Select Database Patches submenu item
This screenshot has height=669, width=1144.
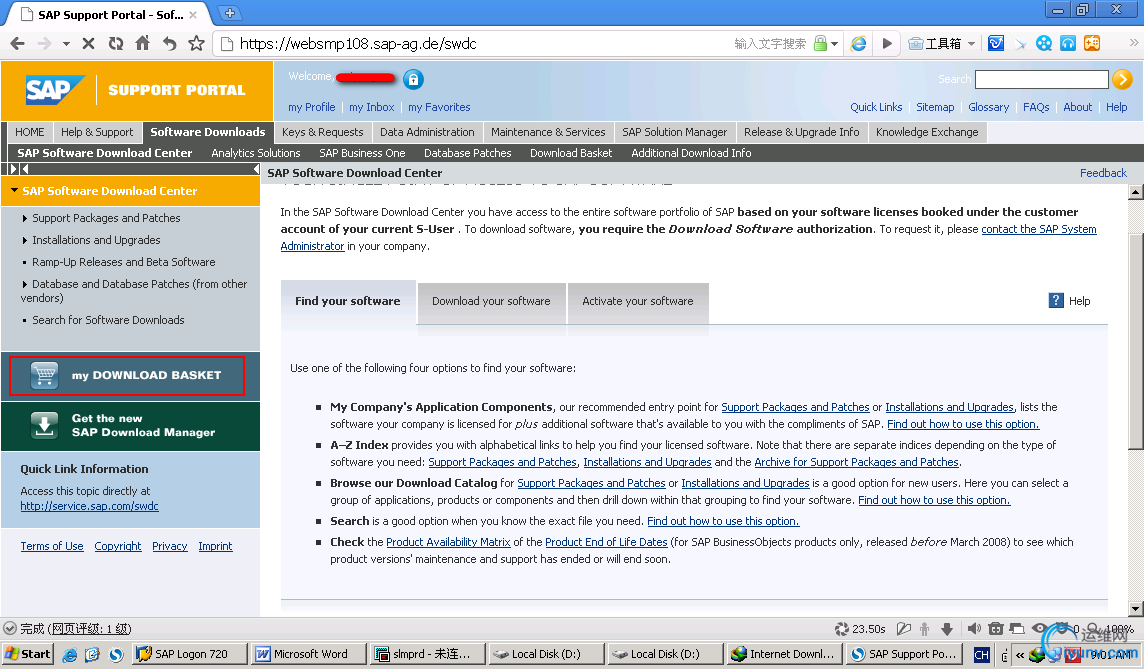(x=467, y=153)
